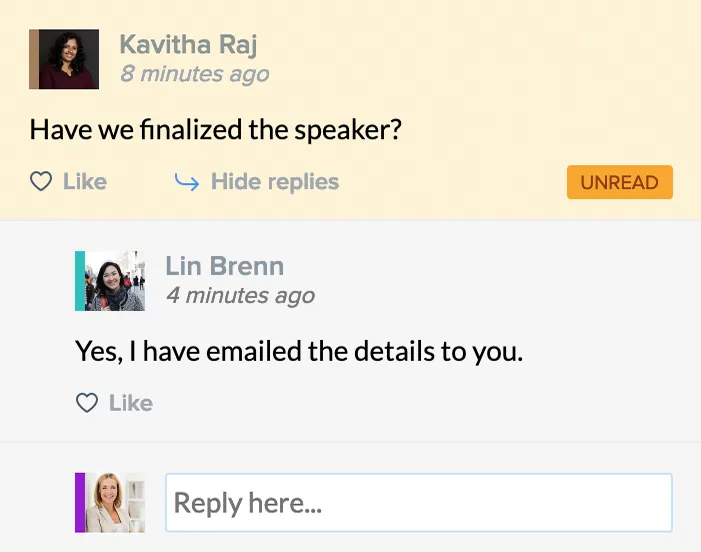Click the "Yes, I have emailed the details" reply text

click(299, 351)
